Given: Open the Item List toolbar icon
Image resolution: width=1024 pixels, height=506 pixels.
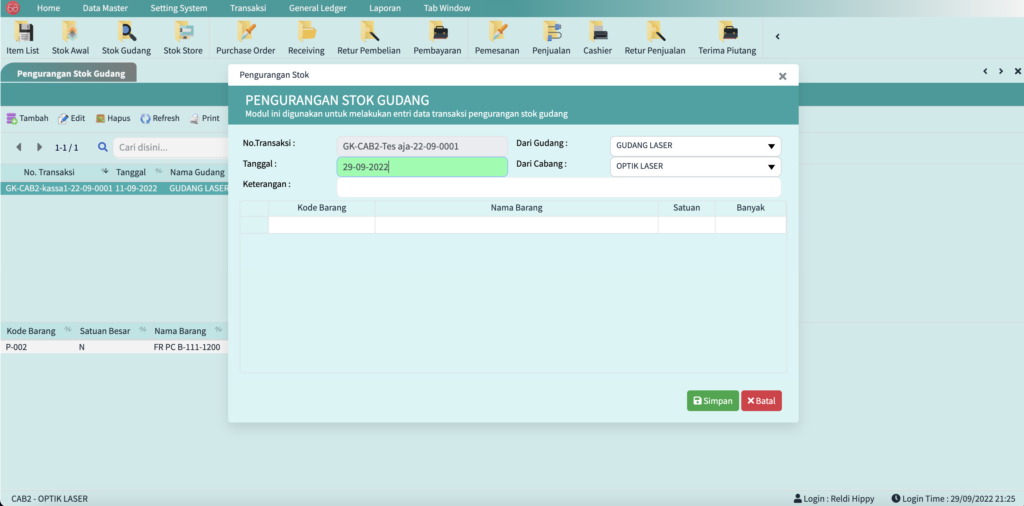Looking at the screenshot, I should 24,37.
